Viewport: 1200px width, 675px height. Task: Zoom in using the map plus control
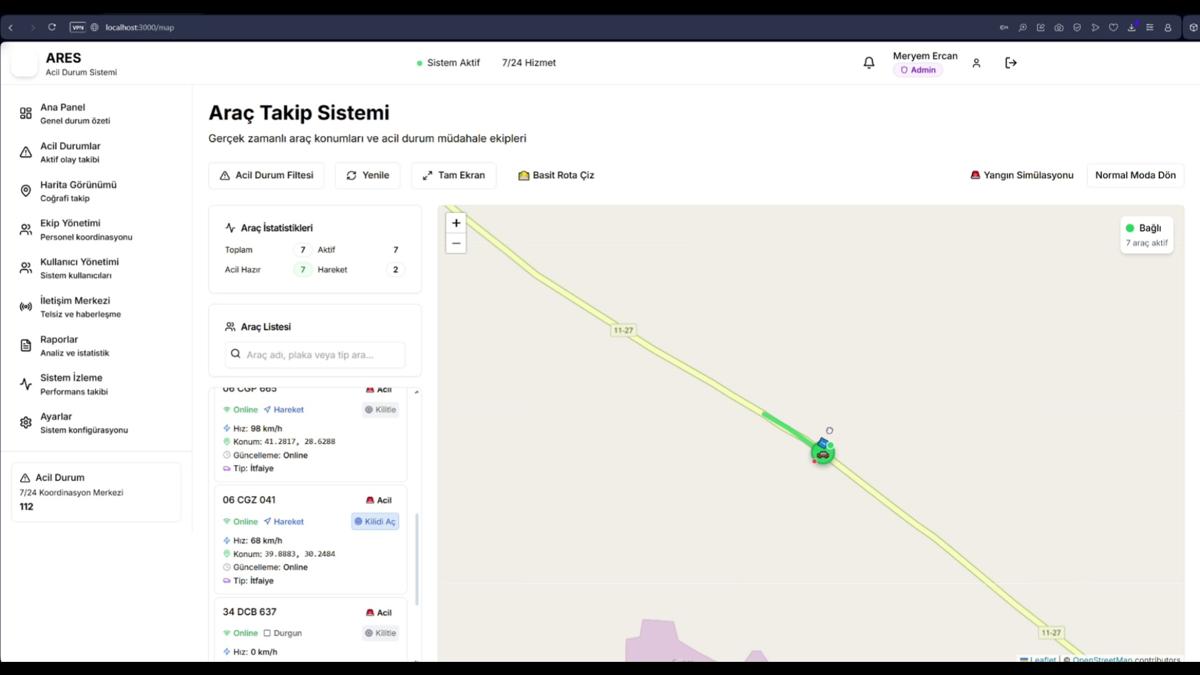coord(456,222)
